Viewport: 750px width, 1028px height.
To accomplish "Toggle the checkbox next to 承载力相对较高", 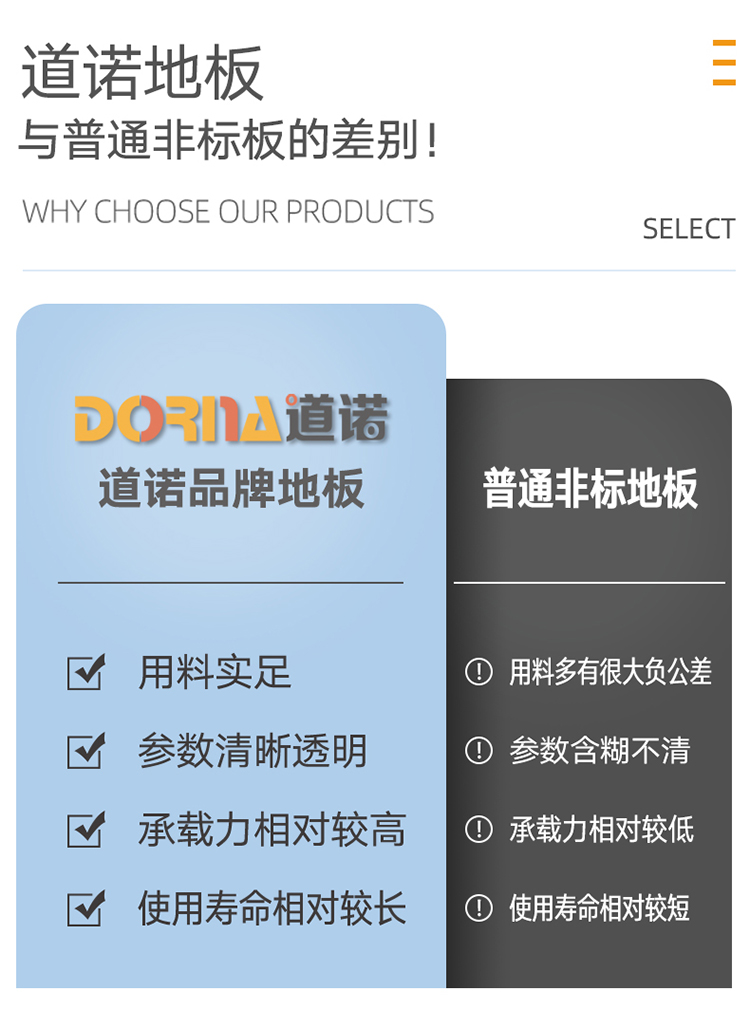I will pos(86,829).
